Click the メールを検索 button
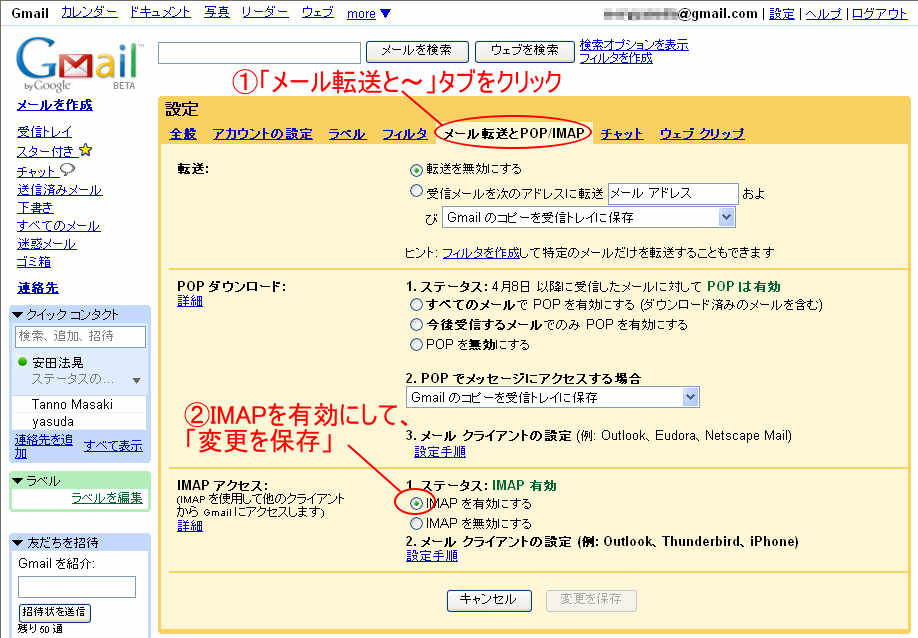This screenshot has width=918, height=638. click(x=417, y=51)
